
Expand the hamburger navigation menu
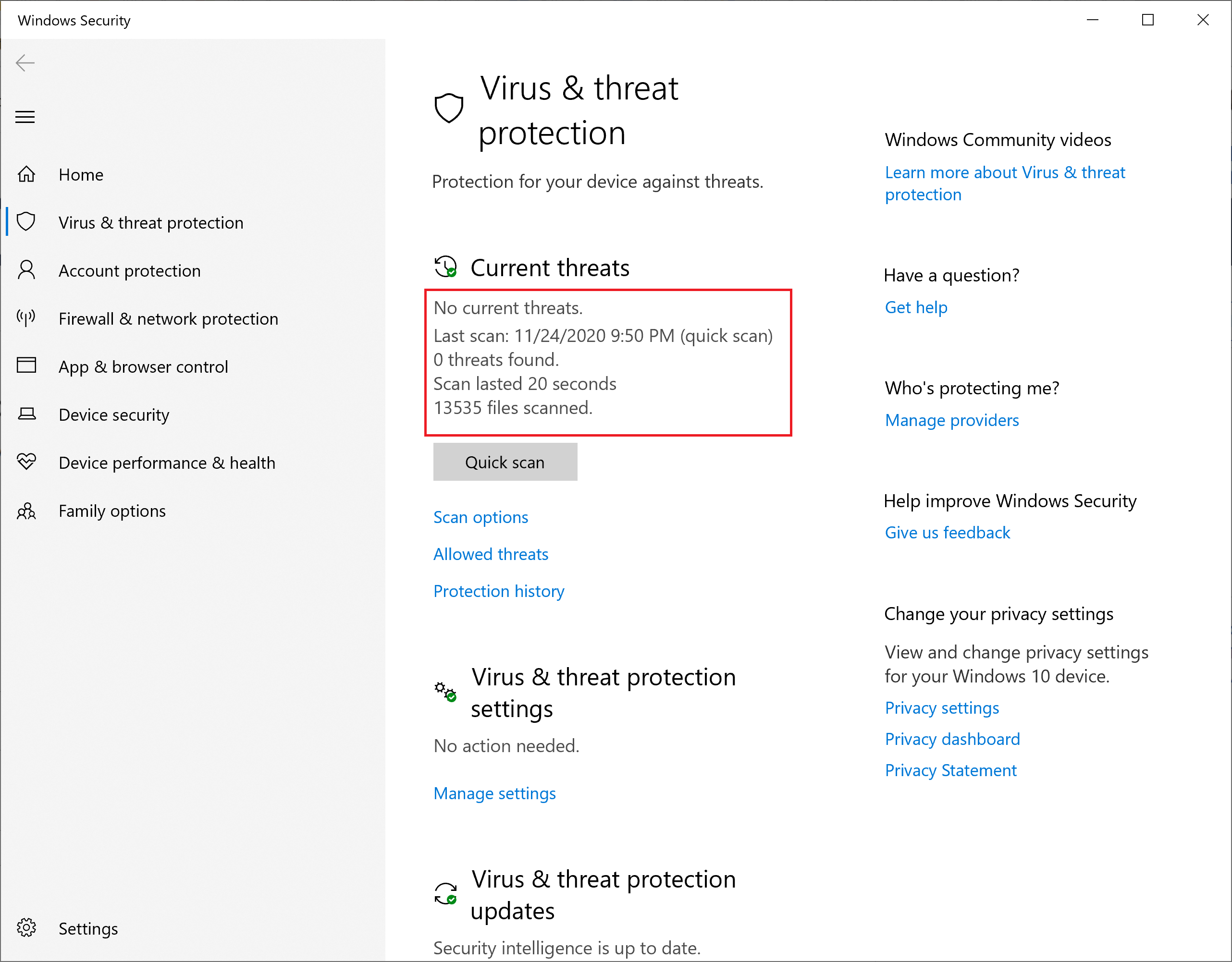coord(25,117)
